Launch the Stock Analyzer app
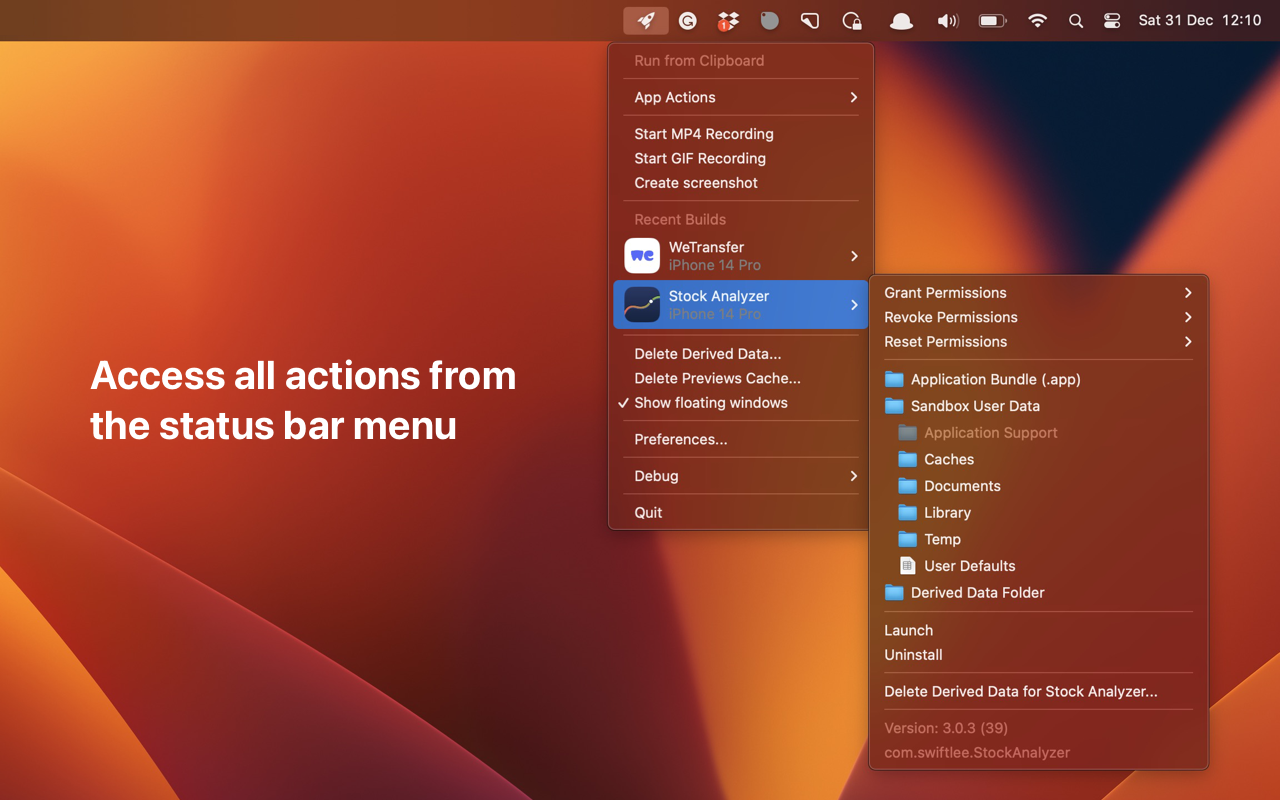The image size is (1280, 800). pyautogui.click(x=908, y=630)
